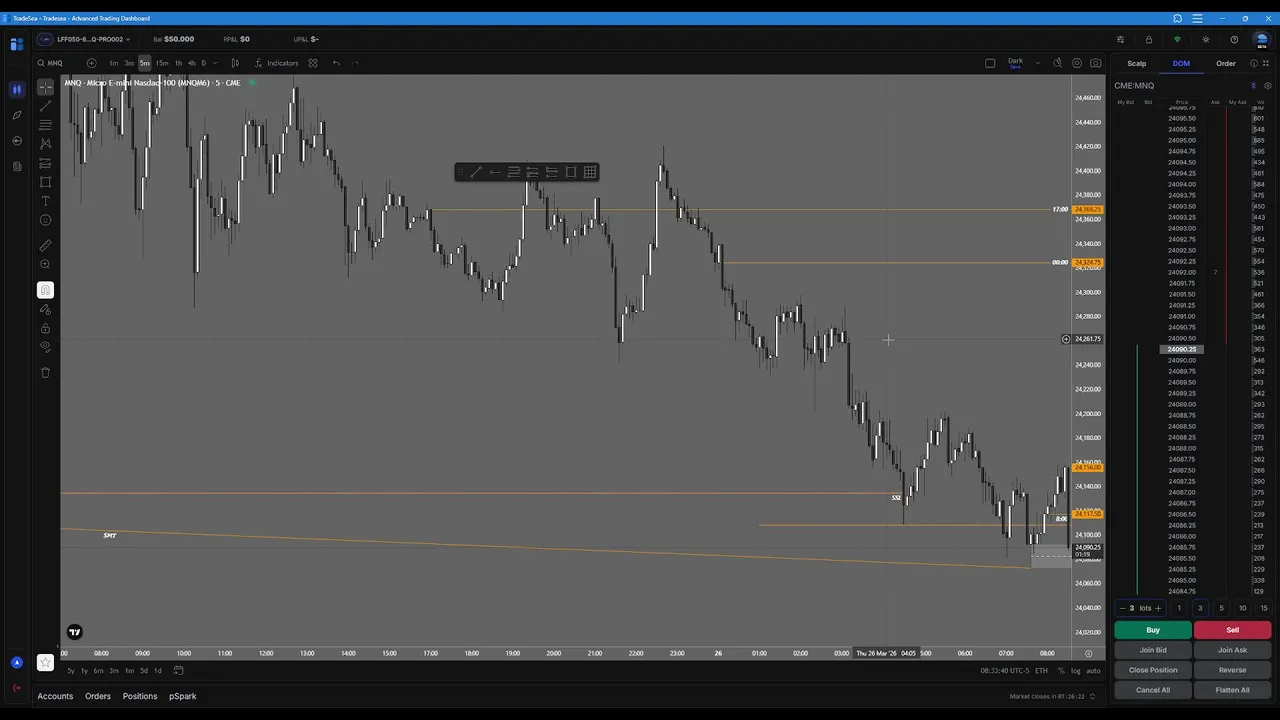Undo the last chart action
The image size is (1280, 720).
point(336,63)
